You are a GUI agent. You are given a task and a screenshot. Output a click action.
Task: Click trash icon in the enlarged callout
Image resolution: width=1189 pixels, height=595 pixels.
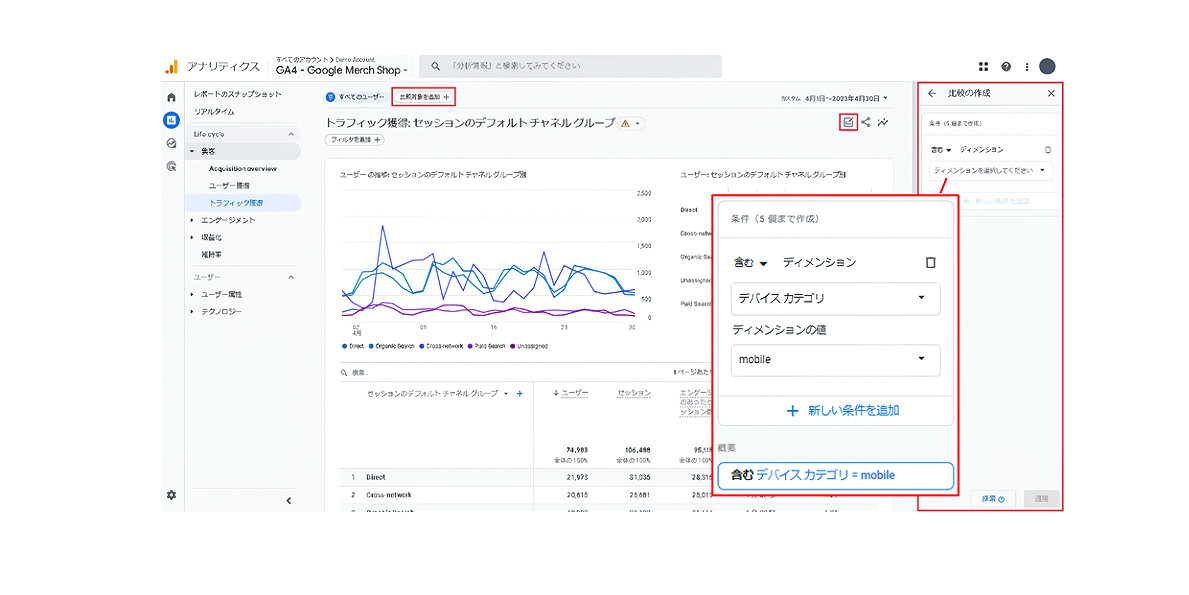(x=930, y=262)
